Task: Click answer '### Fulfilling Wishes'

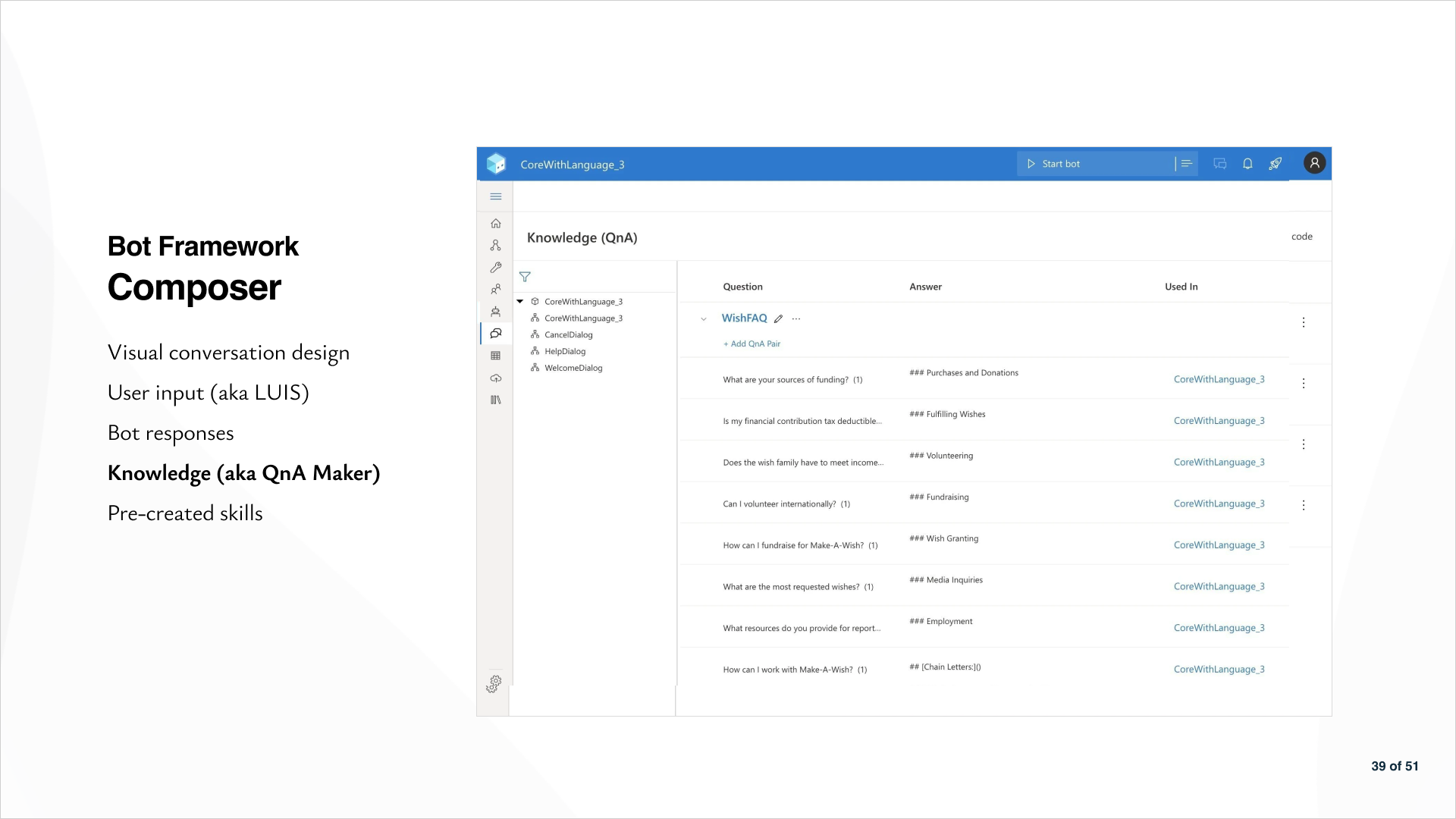Action: 947,414
